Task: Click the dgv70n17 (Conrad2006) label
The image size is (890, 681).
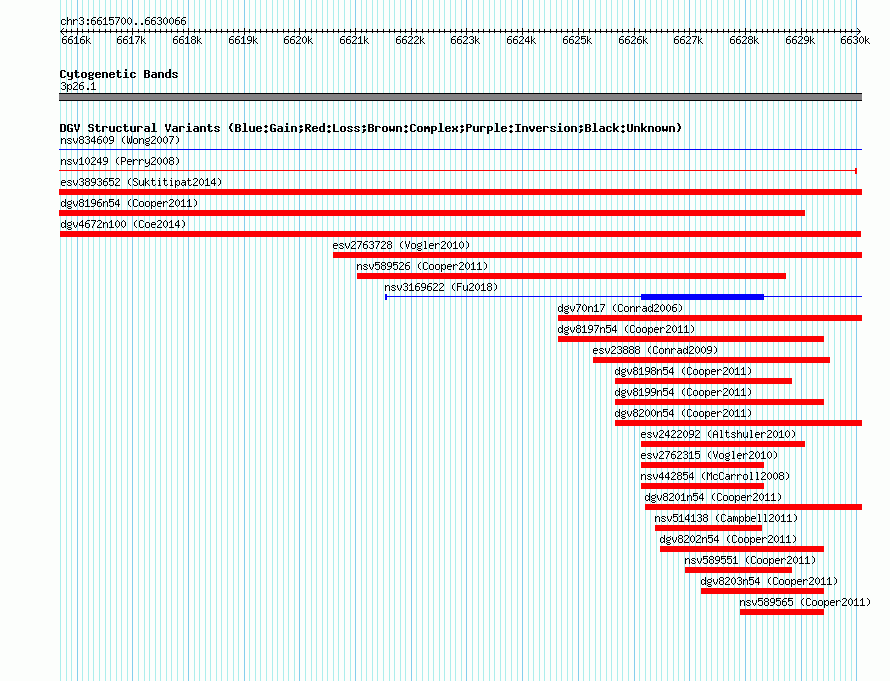Action: pos(620,308)
